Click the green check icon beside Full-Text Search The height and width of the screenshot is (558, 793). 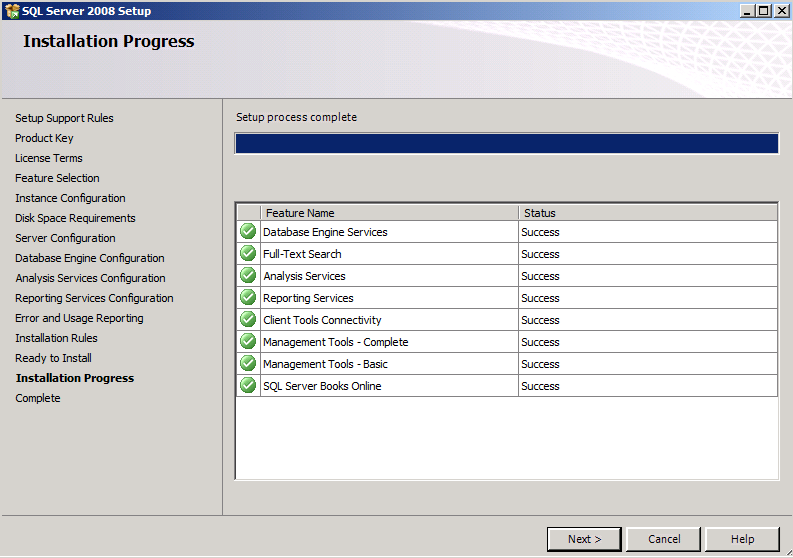click(x=248, y=253)
